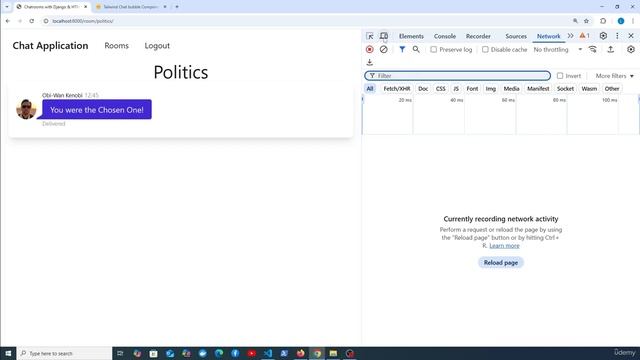The width and height of the screenshot is (640, 360).
Task: Clear the network log
Action: click(x=383, y=49)
